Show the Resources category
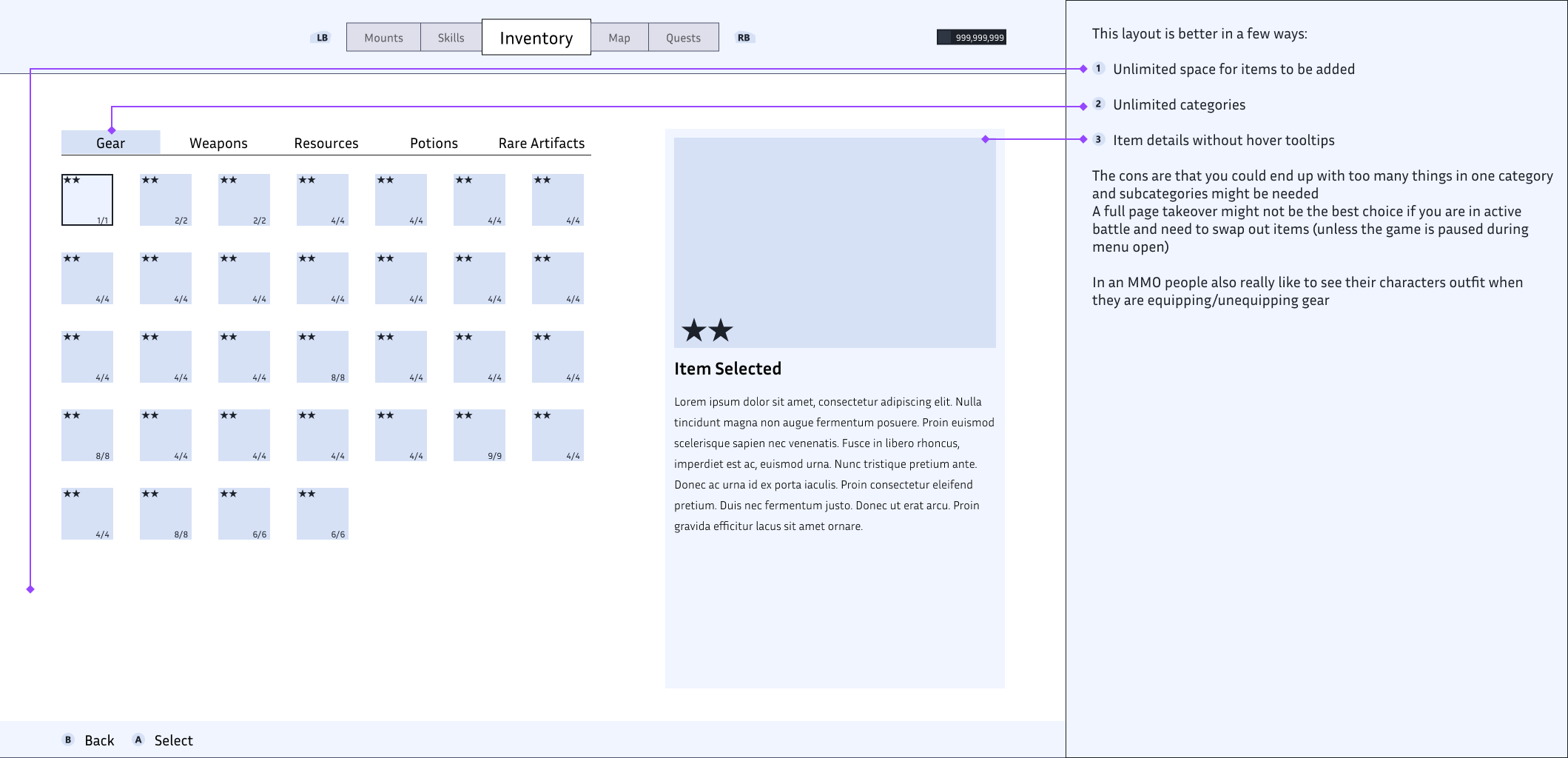 point(326,144)
